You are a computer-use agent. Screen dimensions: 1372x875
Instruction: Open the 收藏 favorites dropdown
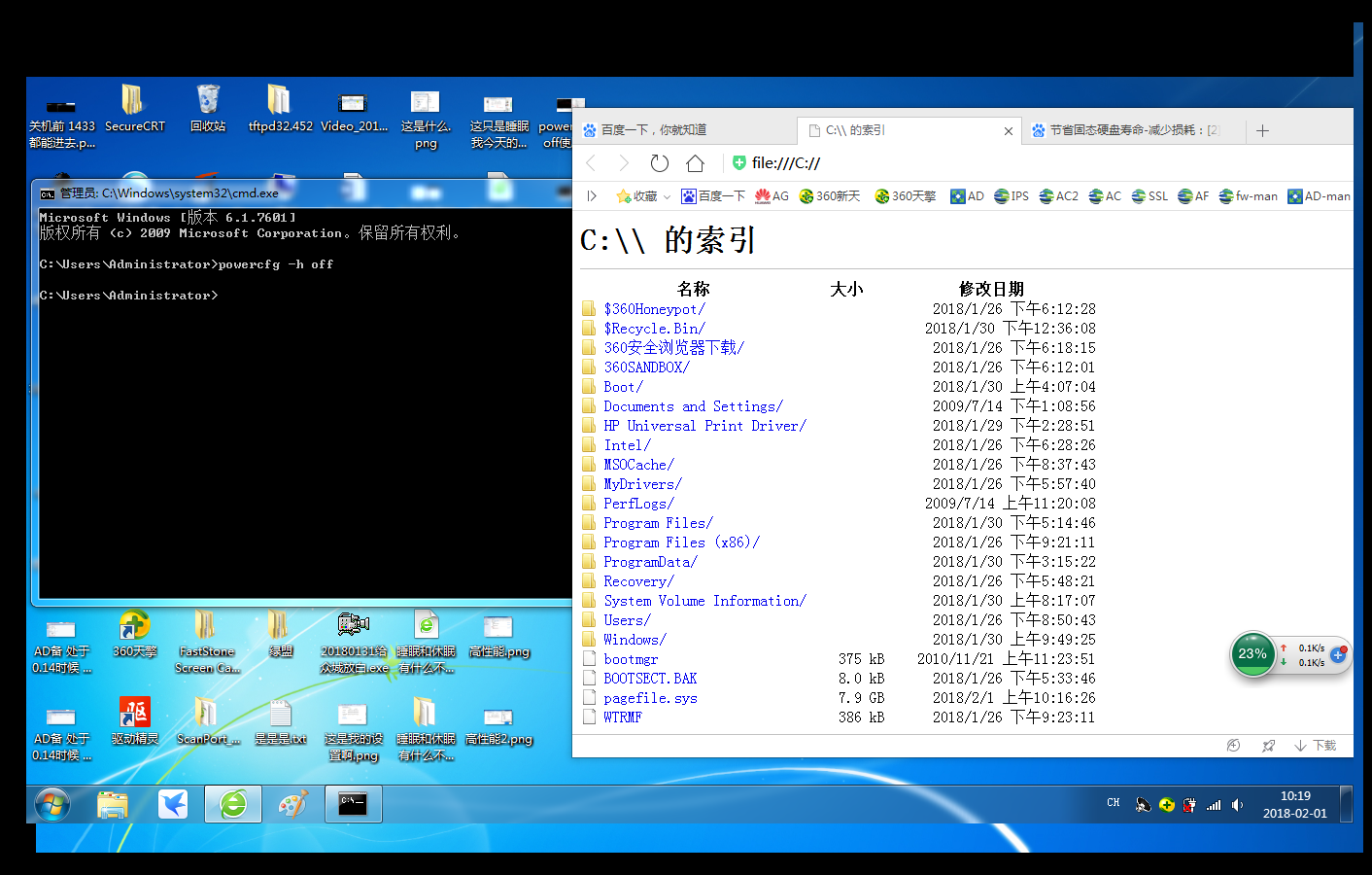pos(643,196)
